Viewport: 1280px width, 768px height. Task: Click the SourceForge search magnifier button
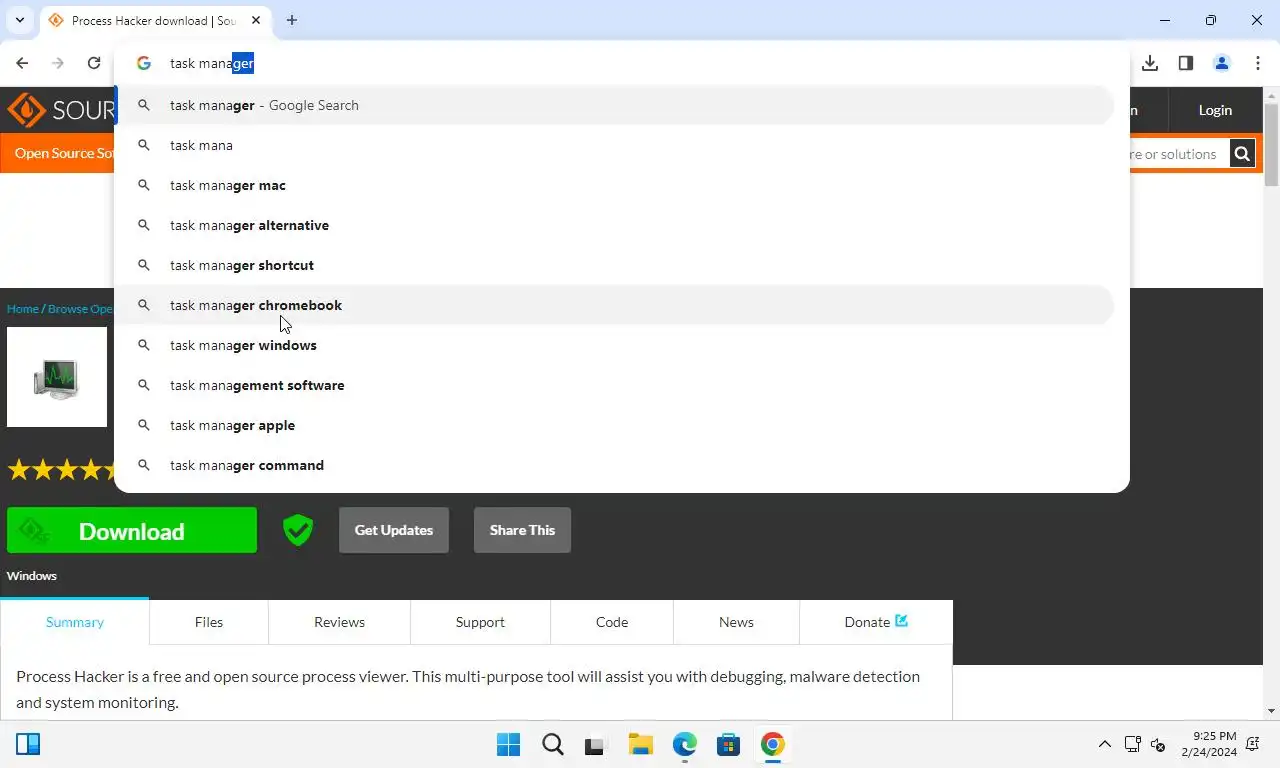1242,154
